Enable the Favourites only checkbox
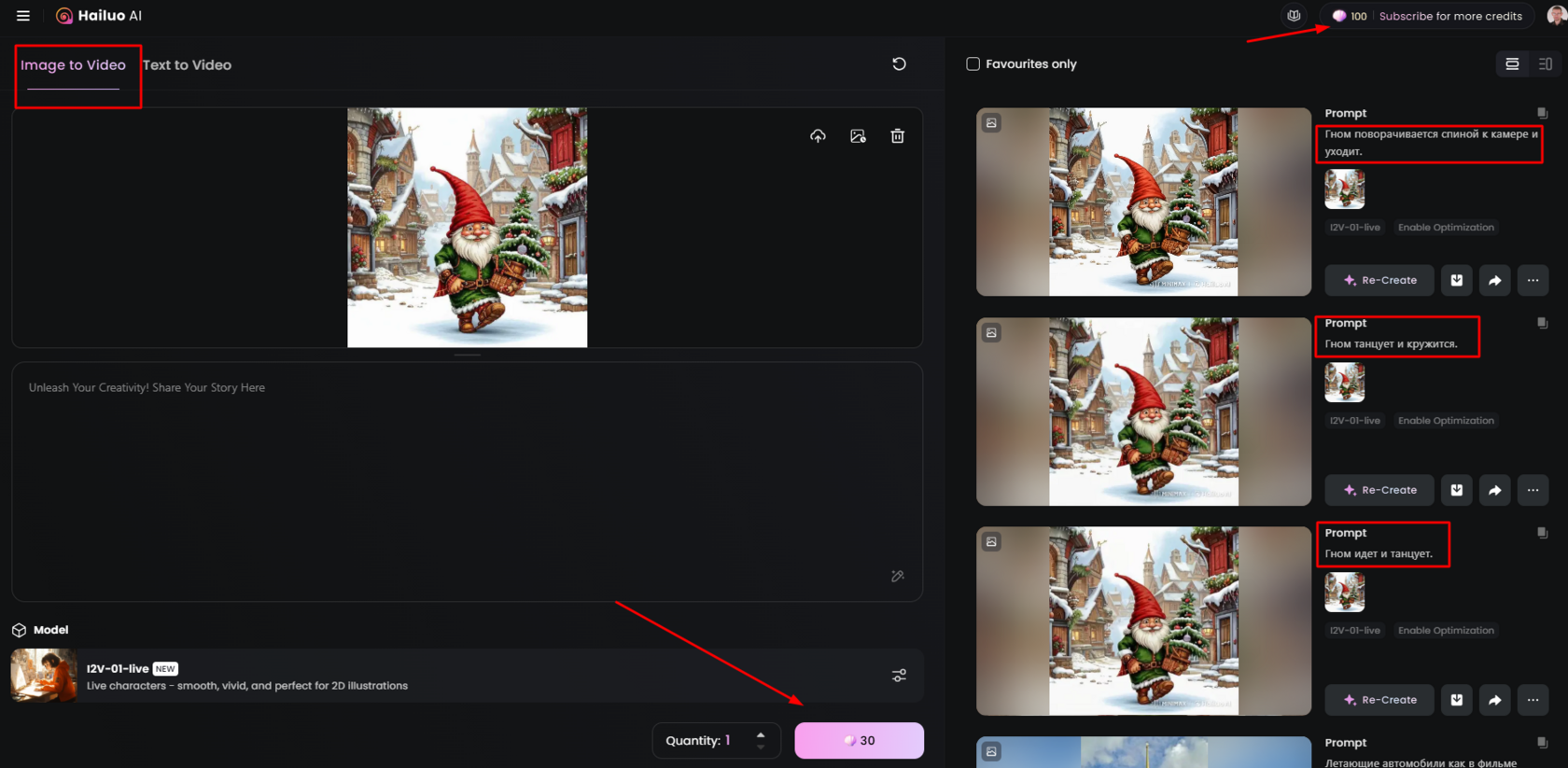 [x=973, y=64]
